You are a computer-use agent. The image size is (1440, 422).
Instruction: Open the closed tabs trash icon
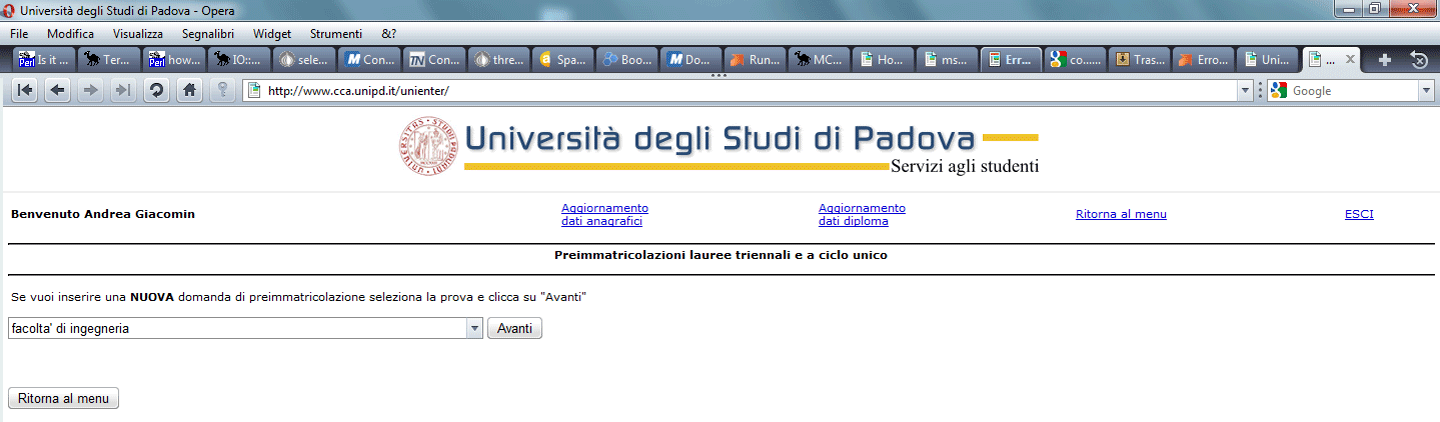pos(1418,59)
